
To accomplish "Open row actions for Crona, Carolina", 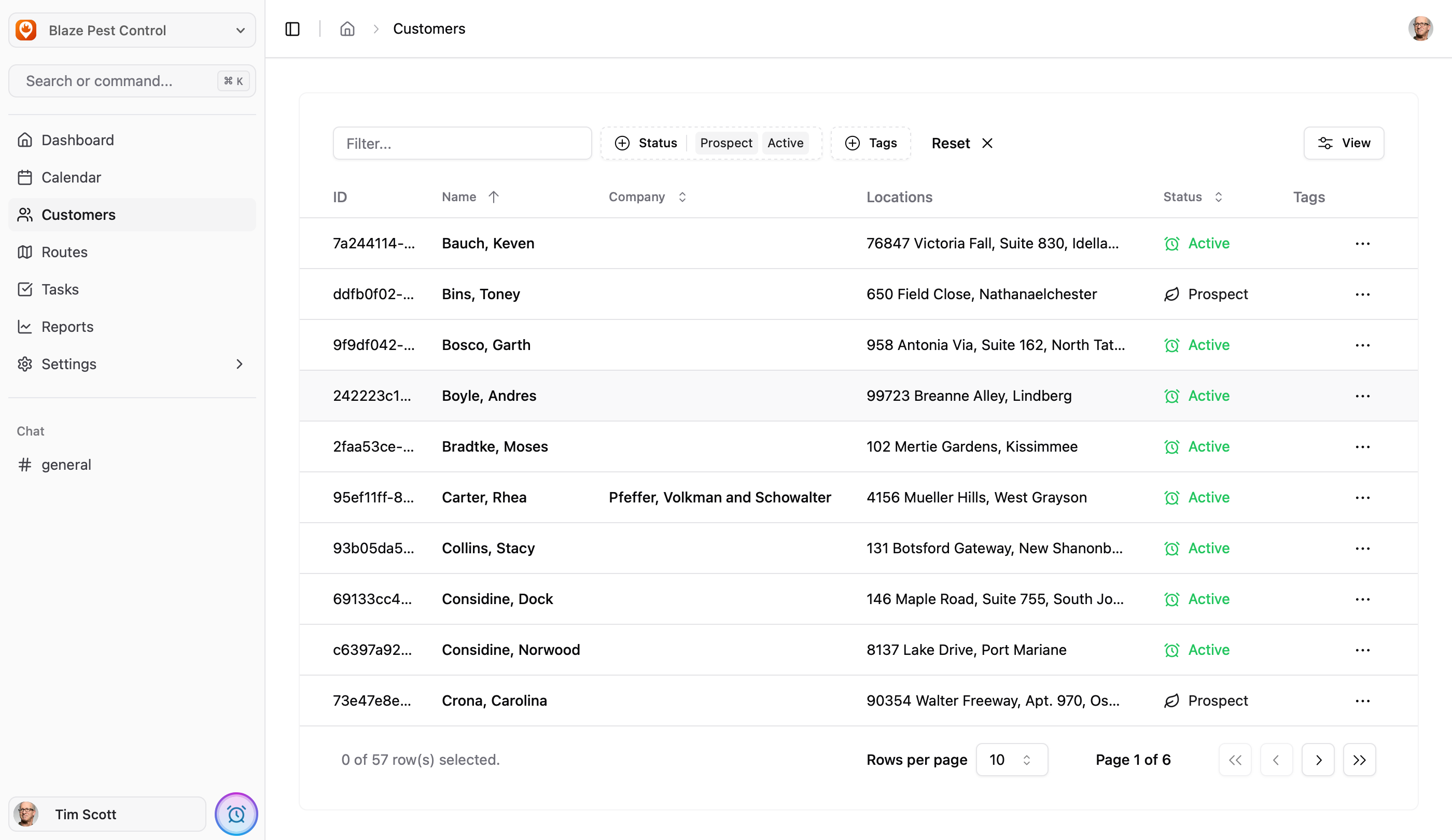I will point(1362,701).
